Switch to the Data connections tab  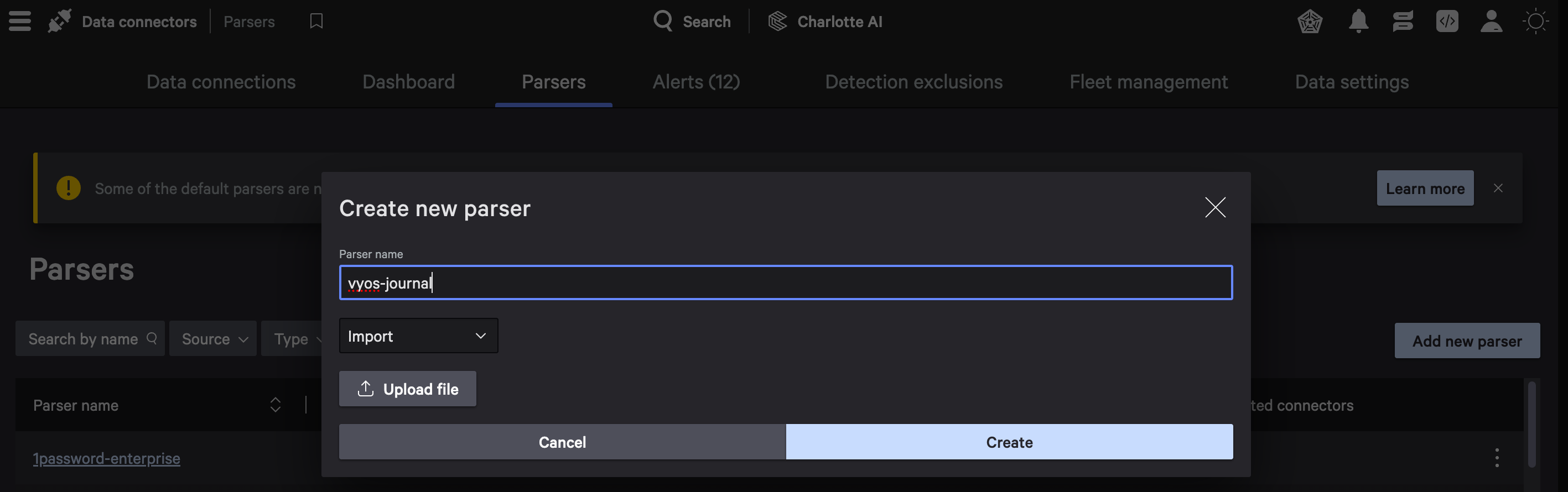(x=221, y=82)
